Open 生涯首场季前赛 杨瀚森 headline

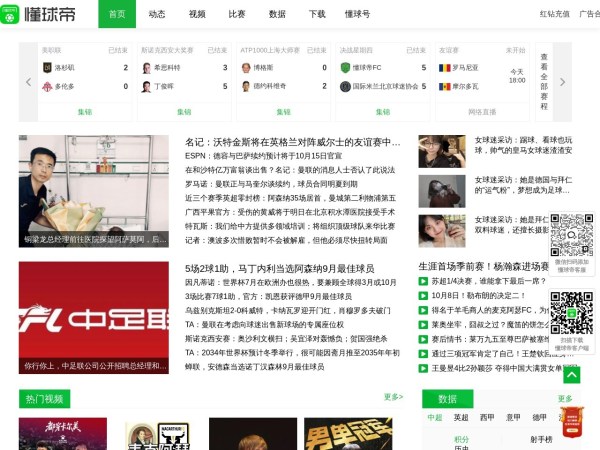(484, 266)
